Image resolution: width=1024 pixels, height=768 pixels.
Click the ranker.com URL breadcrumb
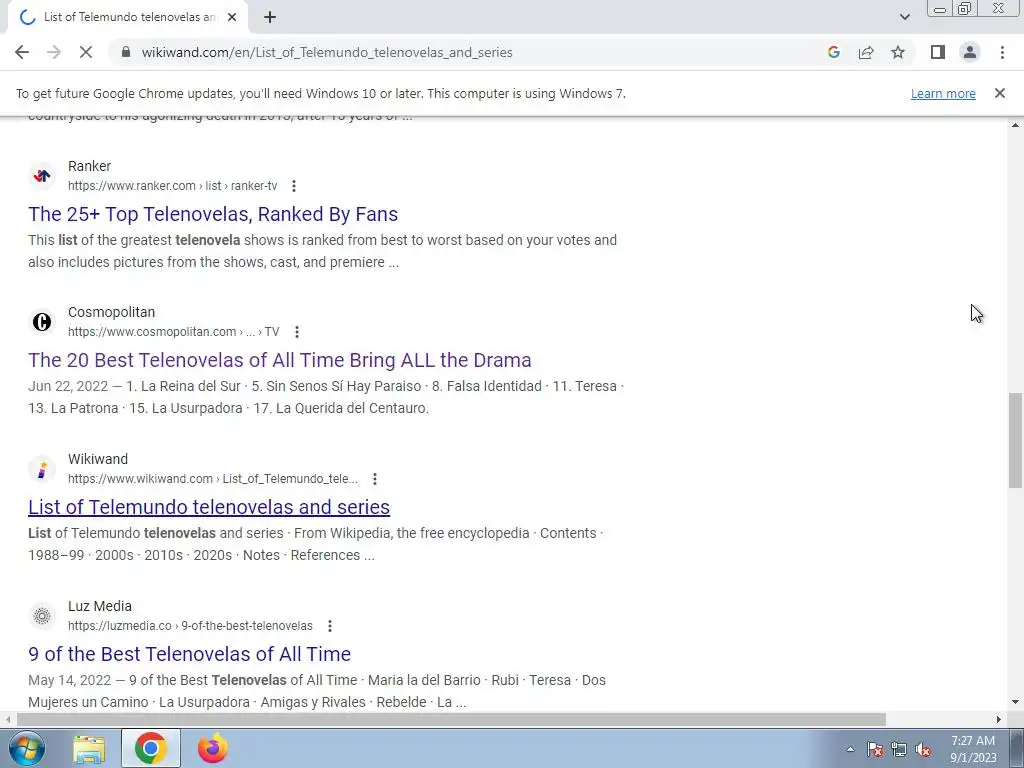point(172,186)
